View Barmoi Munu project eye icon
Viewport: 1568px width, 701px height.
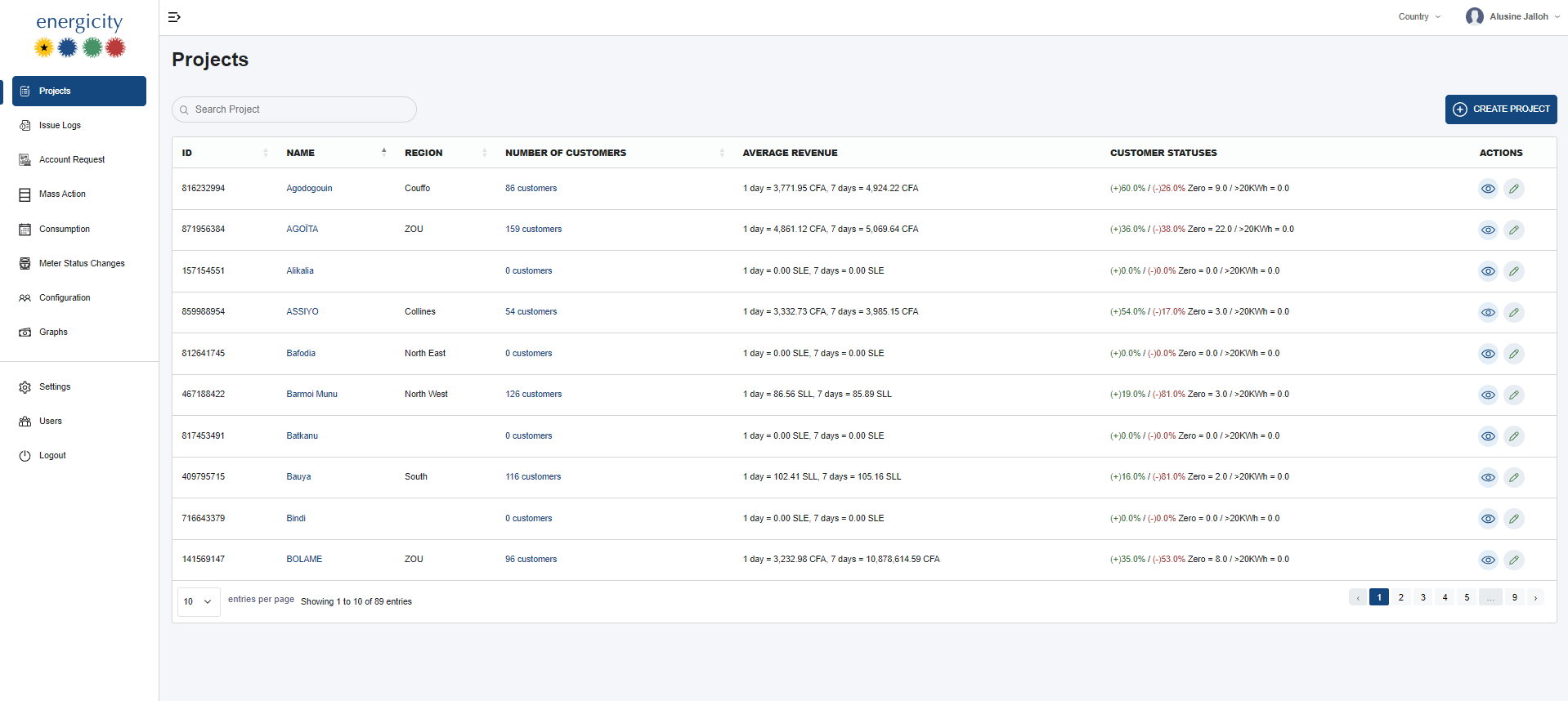click(x=1488, y=395)
